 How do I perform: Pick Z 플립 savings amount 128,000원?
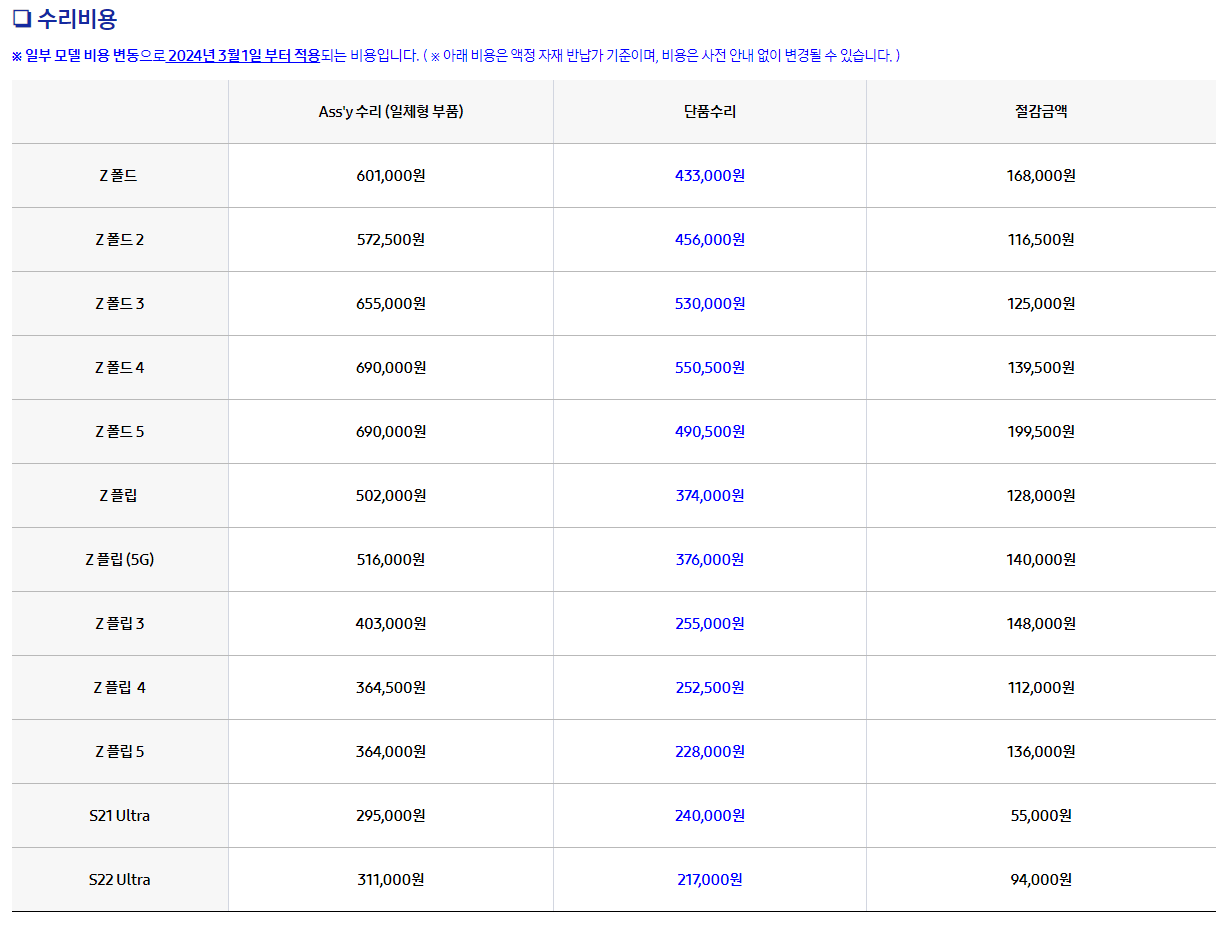click(1041, 496)
